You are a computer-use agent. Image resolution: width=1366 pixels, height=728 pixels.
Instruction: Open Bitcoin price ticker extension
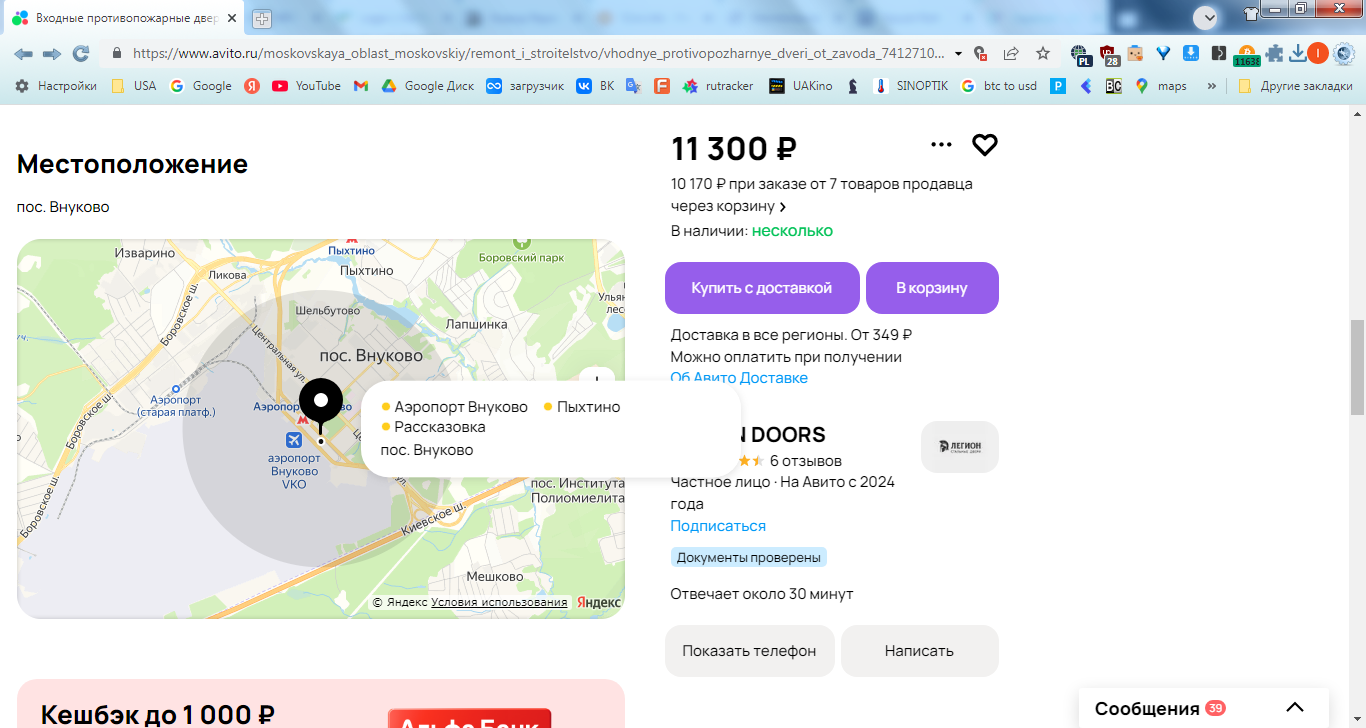coord(1247,56)
